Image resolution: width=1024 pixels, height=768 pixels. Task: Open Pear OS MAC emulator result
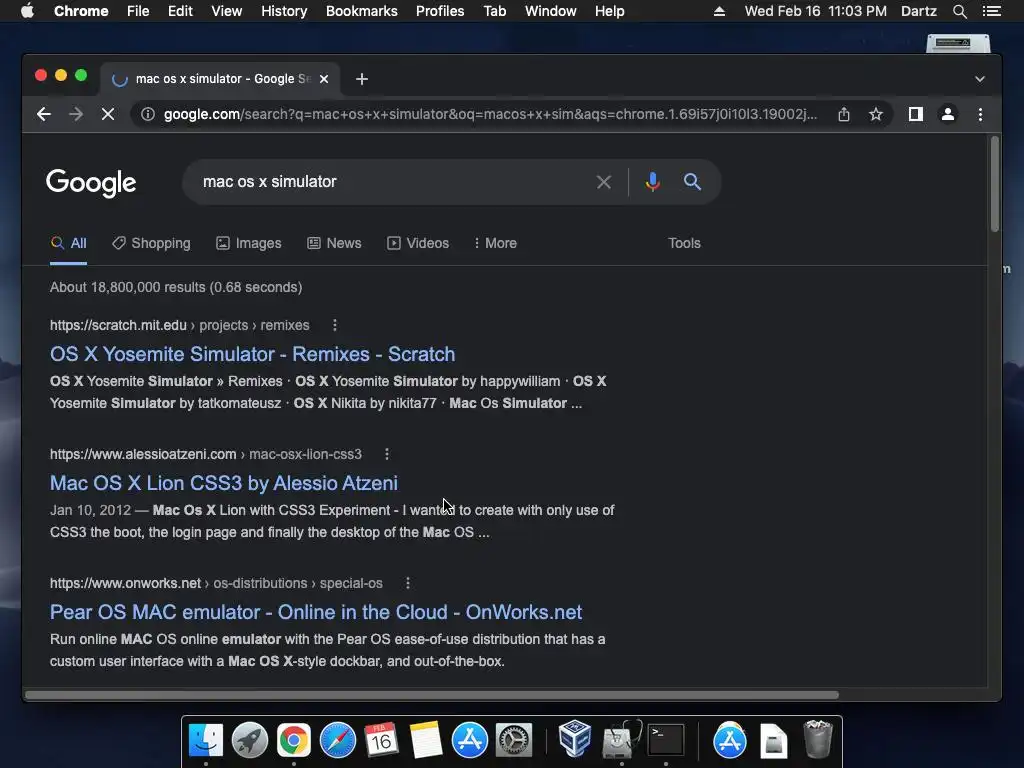click(x=316, y=612)
